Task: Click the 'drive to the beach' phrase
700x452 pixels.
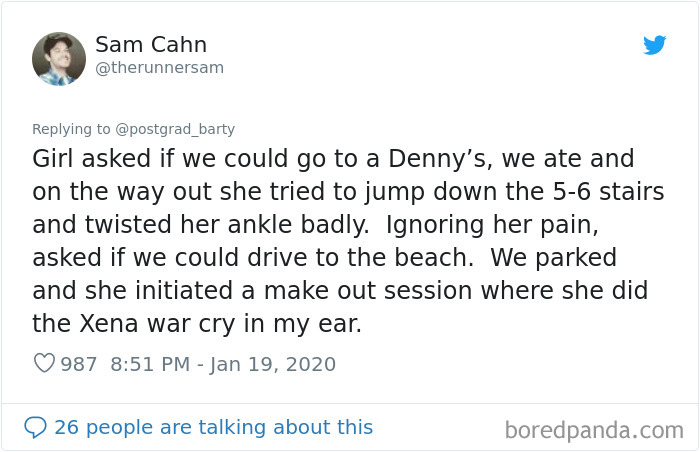Action: tap(360, 258)
